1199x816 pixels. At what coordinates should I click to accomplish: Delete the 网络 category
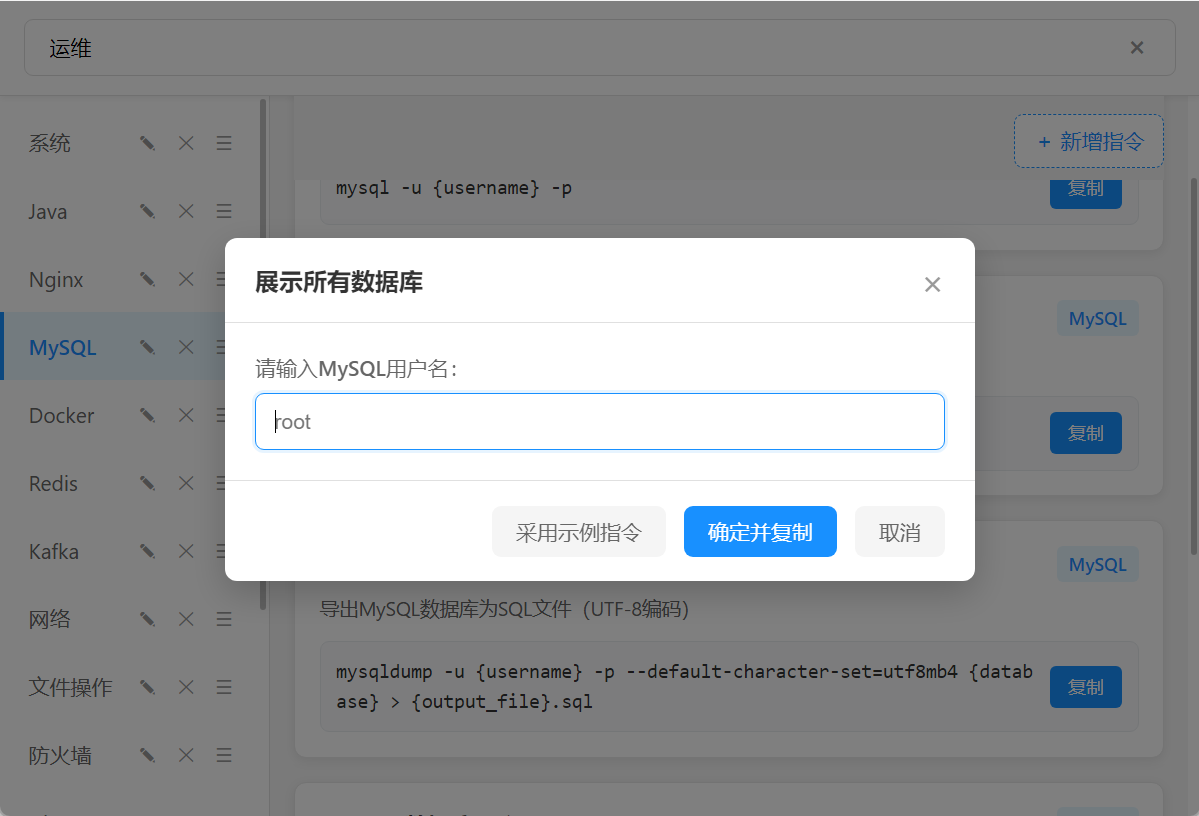[186, 619]
